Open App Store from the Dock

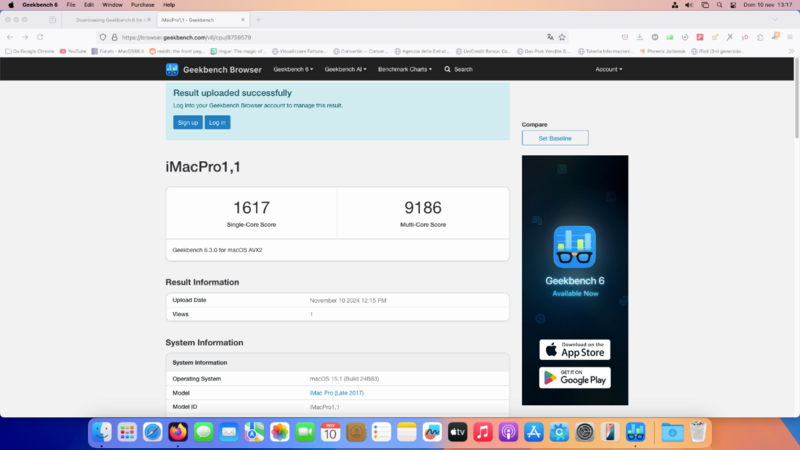(x=534, y=432)
